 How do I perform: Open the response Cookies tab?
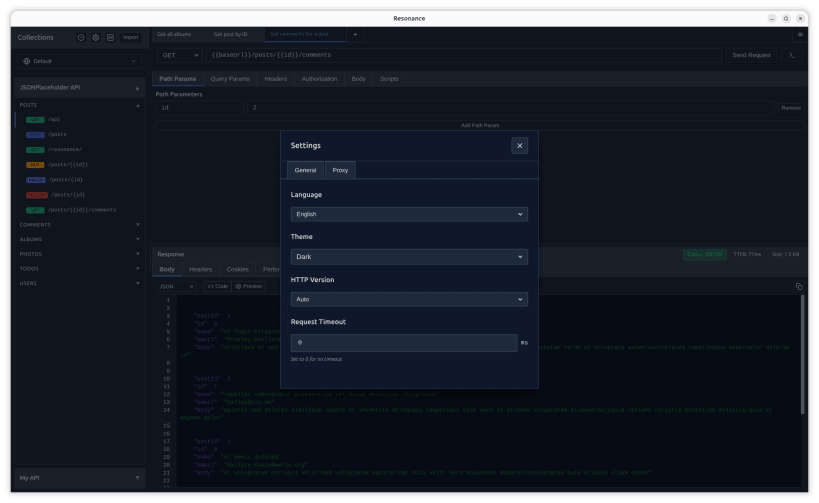click(237, 270)
